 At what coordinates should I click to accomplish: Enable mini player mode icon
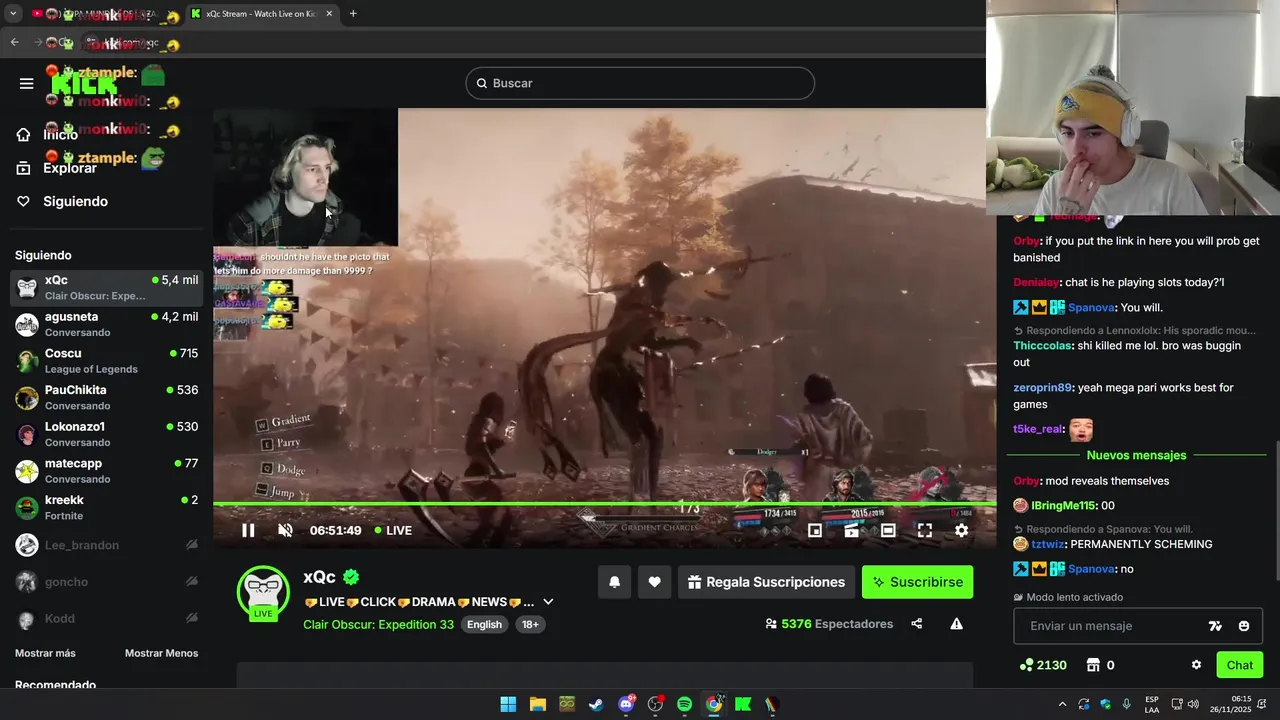pos(815,530)
